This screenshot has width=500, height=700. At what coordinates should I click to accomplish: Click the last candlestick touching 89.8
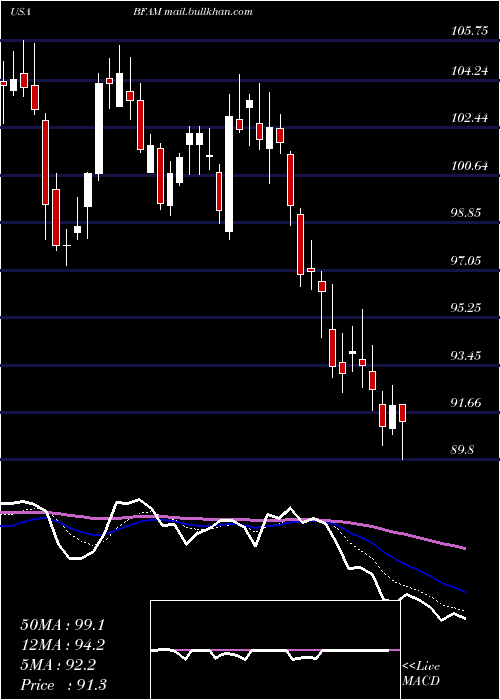(x=403, y=431)
